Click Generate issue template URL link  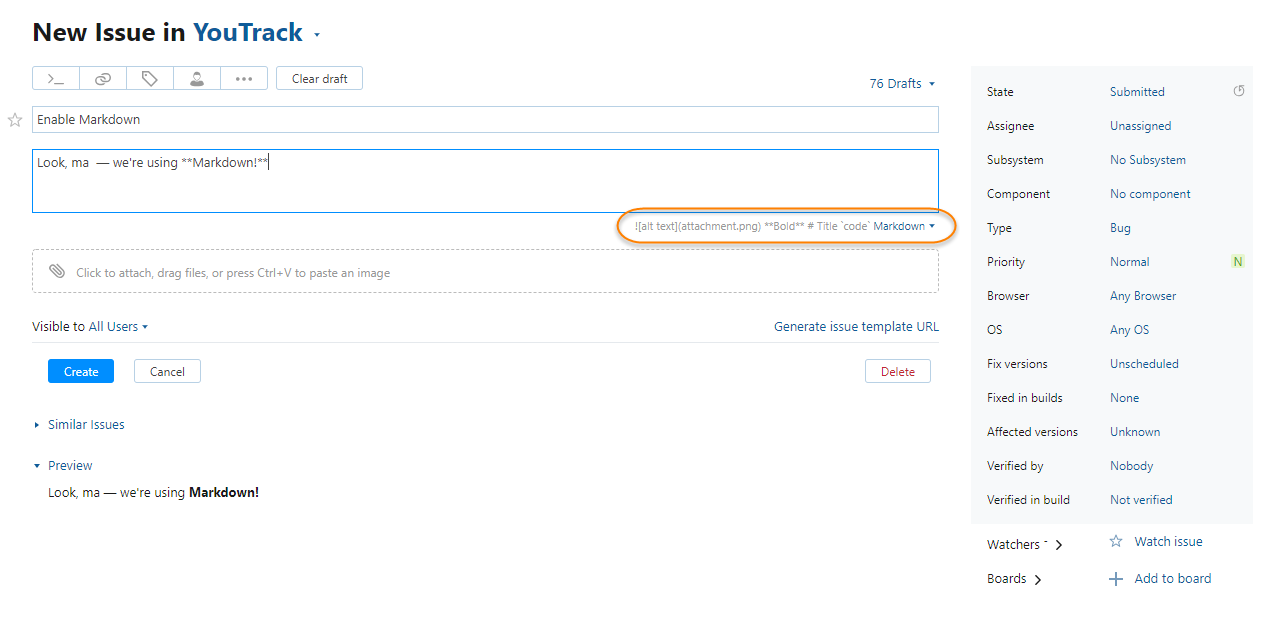click(856, 327)
